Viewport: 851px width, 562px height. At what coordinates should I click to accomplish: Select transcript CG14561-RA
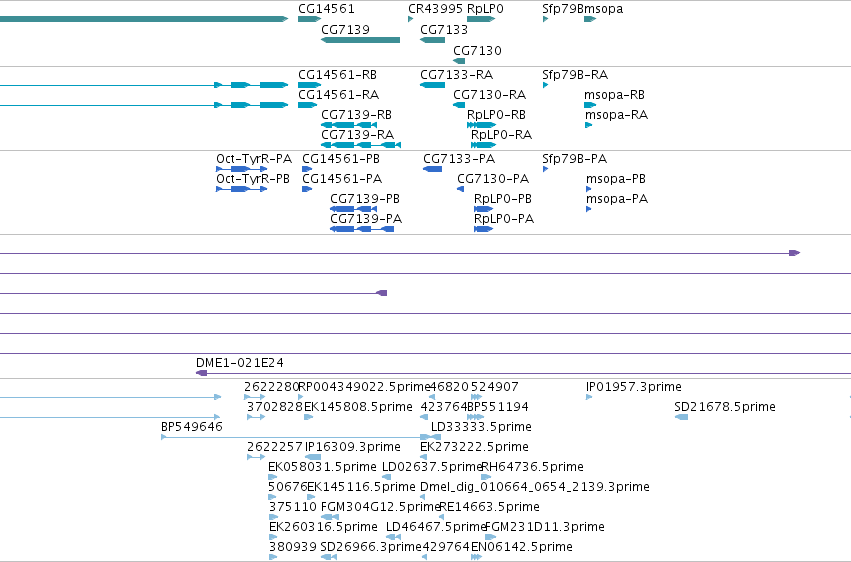point(338,94)
